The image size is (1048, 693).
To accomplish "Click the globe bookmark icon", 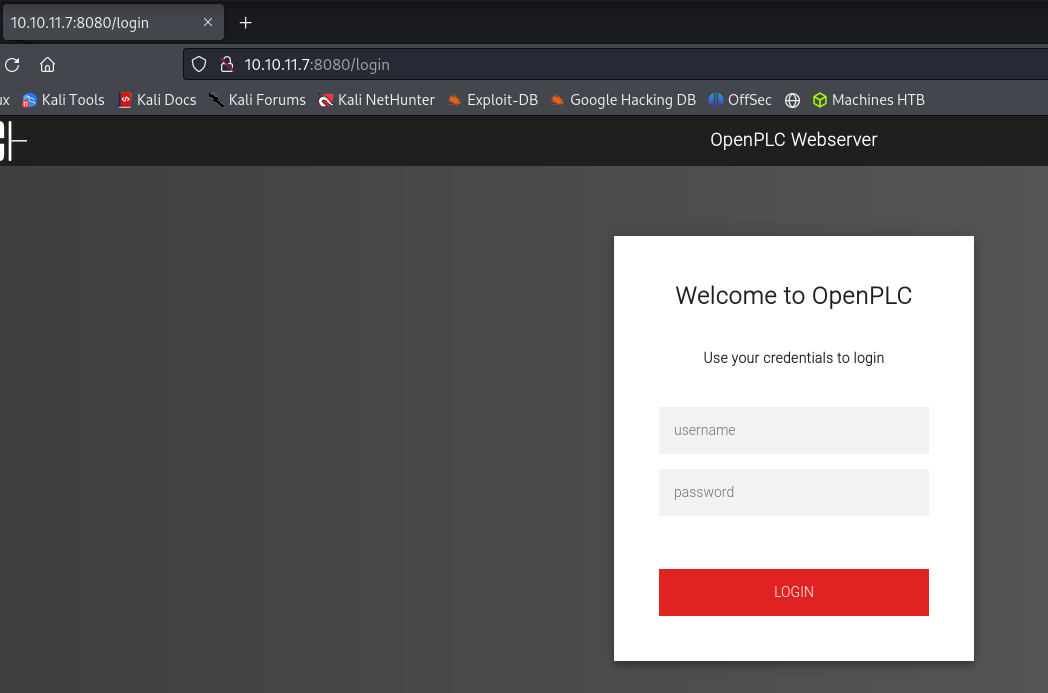I will (792, 100).
